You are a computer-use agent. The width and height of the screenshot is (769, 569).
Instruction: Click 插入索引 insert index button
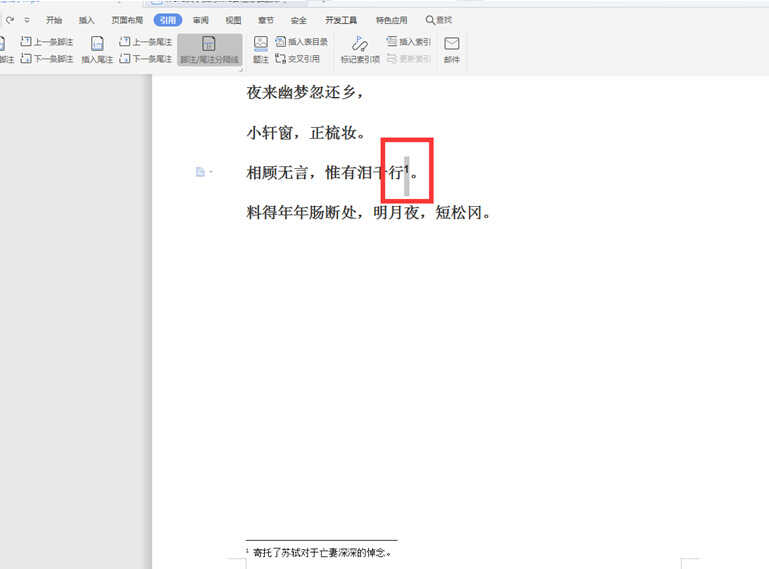pos(409,42)
